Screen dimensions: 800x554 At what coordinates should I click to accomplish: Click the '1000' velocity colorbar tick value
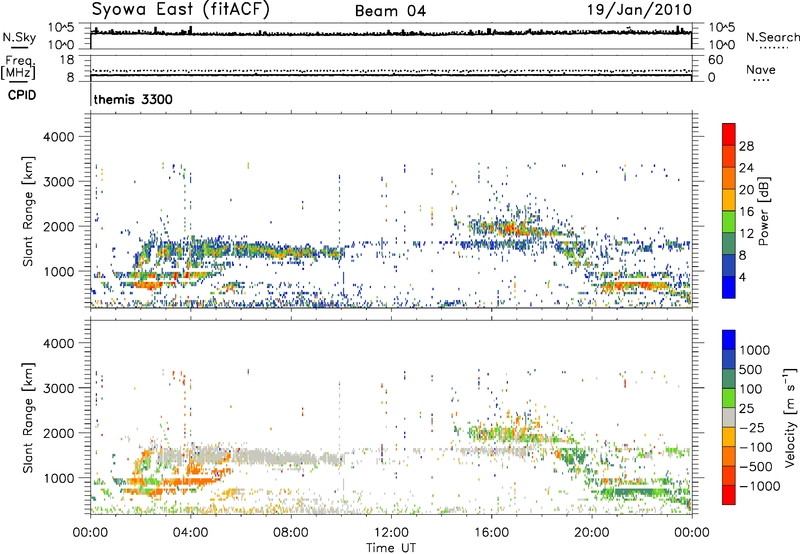pyautogui.click(x=755, y=350)
